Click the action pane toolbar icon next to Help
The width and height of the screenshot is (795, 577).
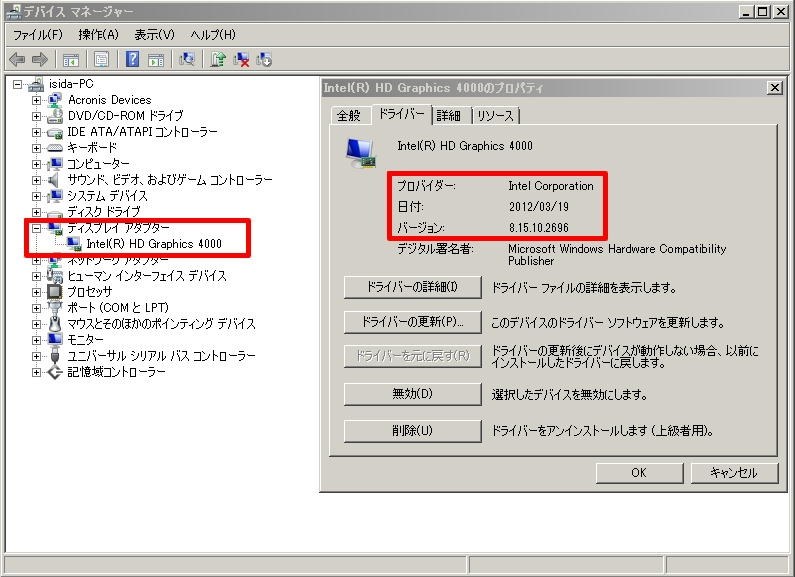(156, 60)
